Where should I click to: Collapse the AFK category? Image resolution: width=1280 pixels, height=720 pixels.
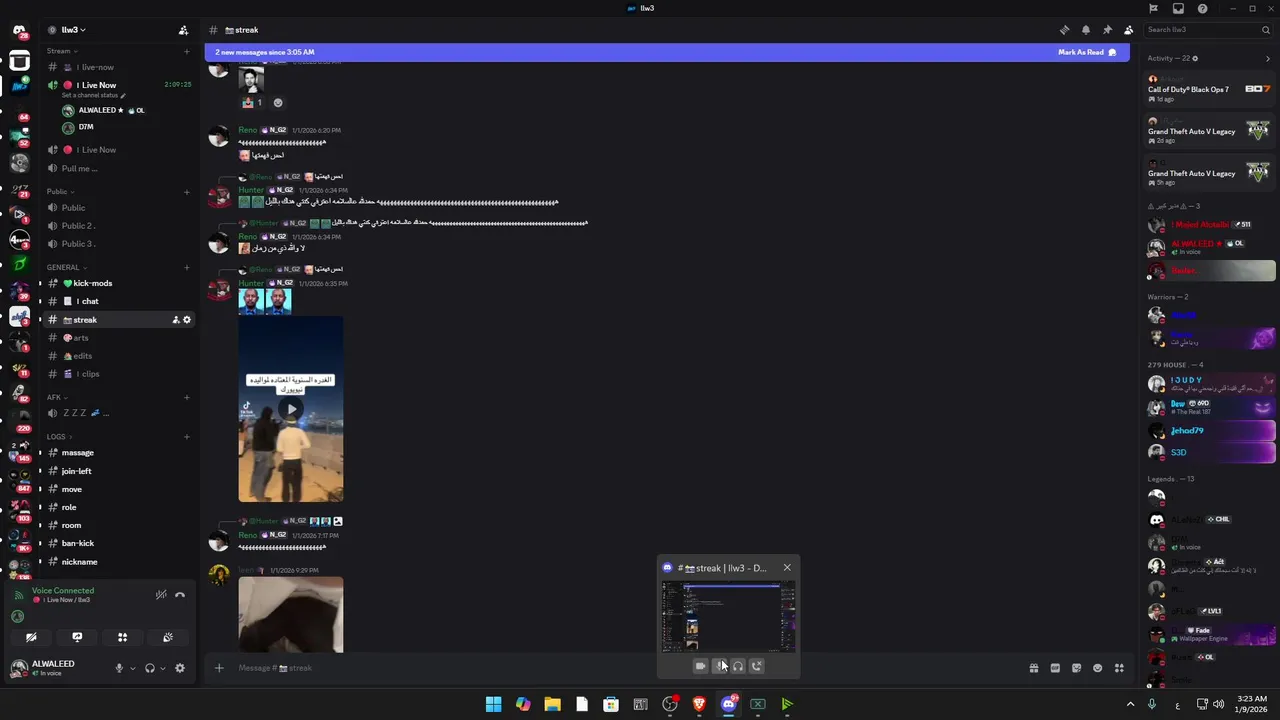(57, 397)
